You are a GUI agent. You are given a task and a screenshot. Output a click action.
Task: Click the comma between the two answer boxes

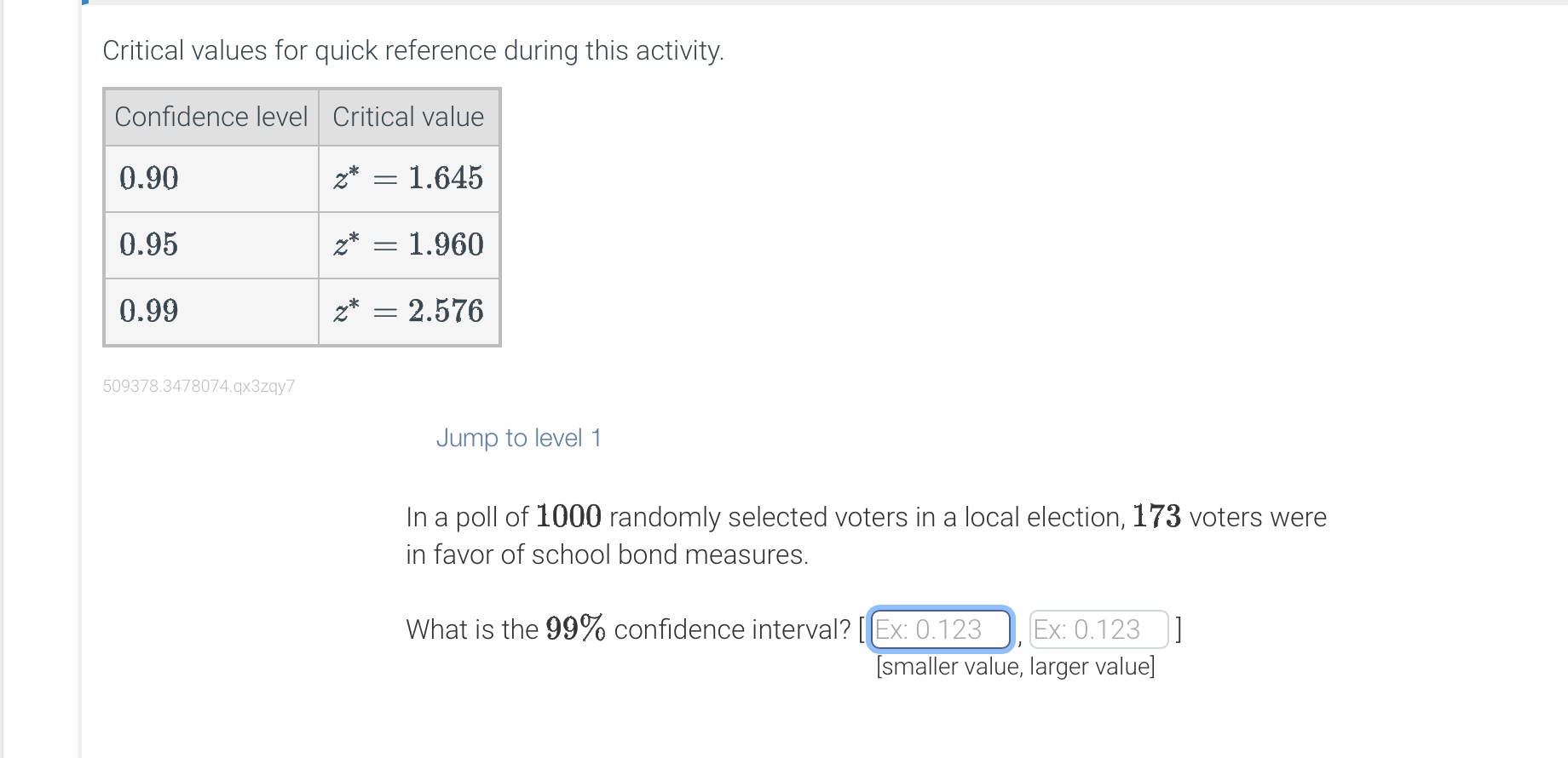pos(1021,639)
